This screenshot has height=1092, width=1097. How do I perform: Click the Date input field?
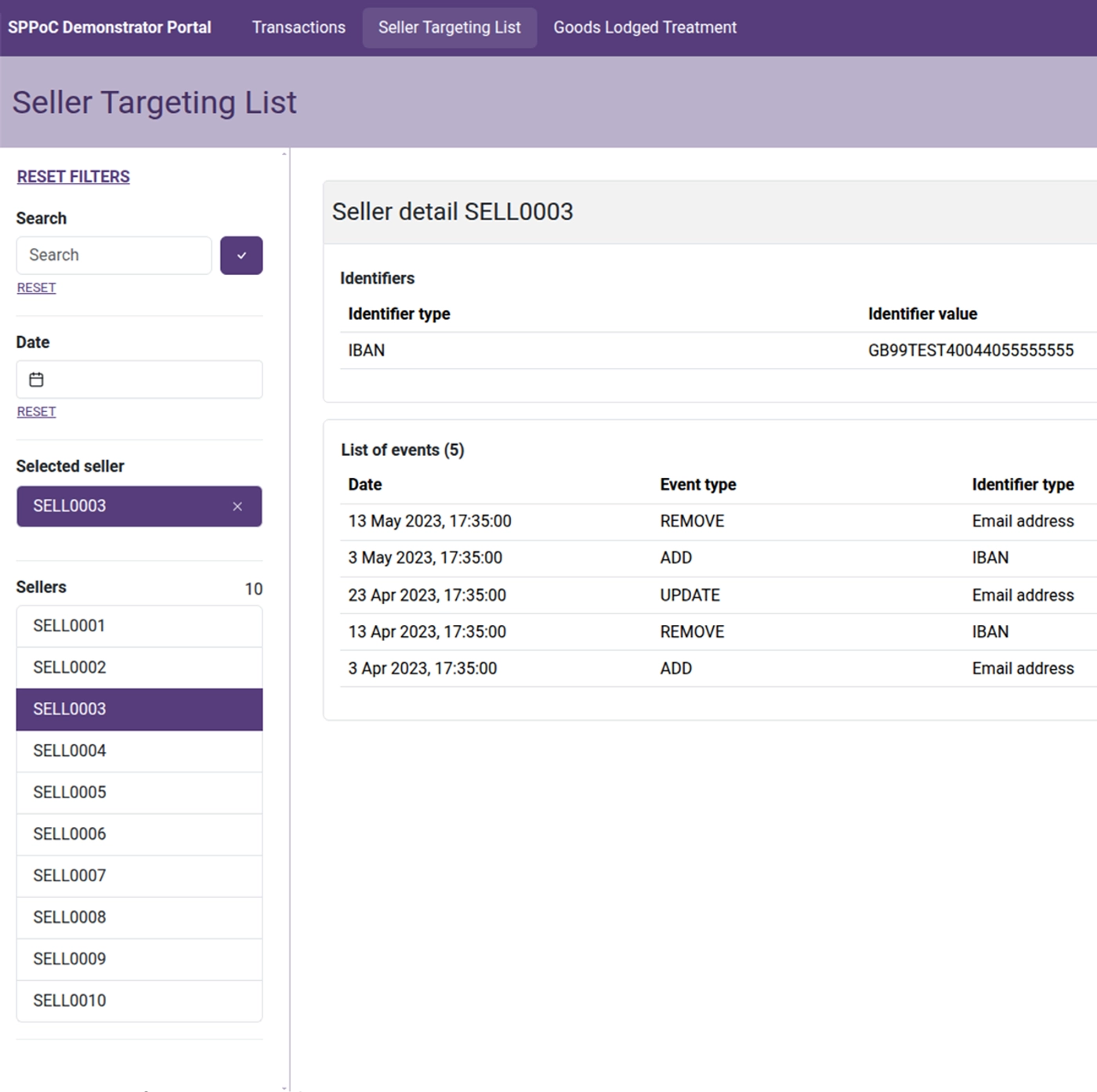pos(139,379)
